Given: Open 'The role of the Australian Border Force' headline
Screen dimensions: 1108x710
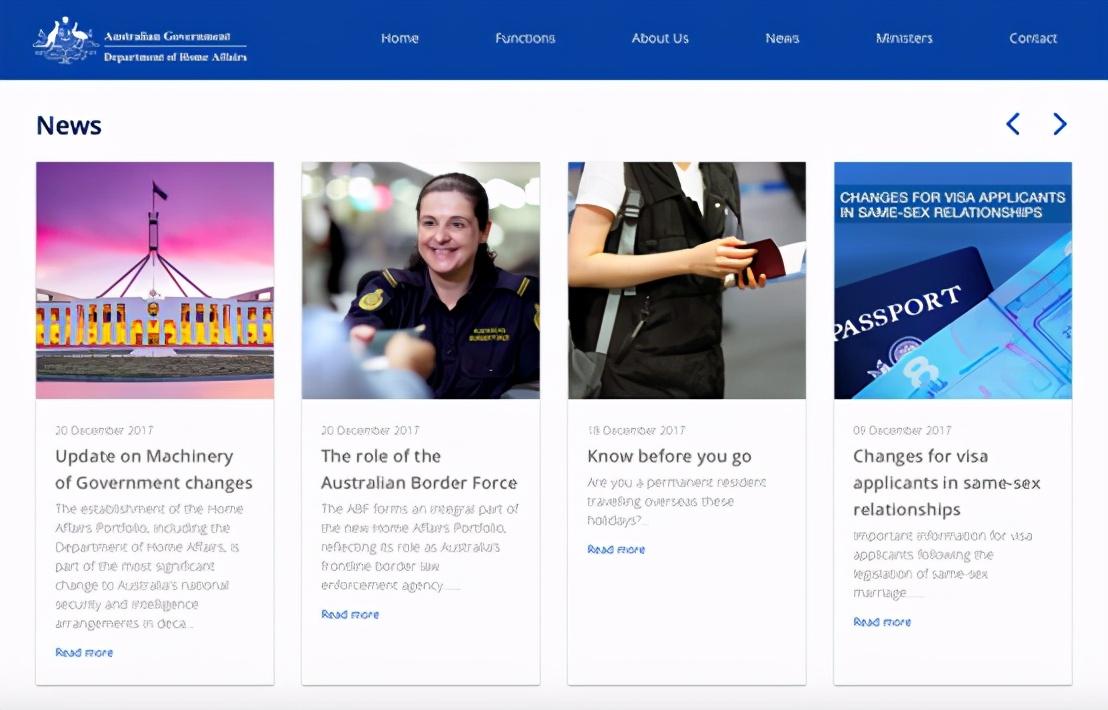Looking at the screenshot, I should point(419,470).
